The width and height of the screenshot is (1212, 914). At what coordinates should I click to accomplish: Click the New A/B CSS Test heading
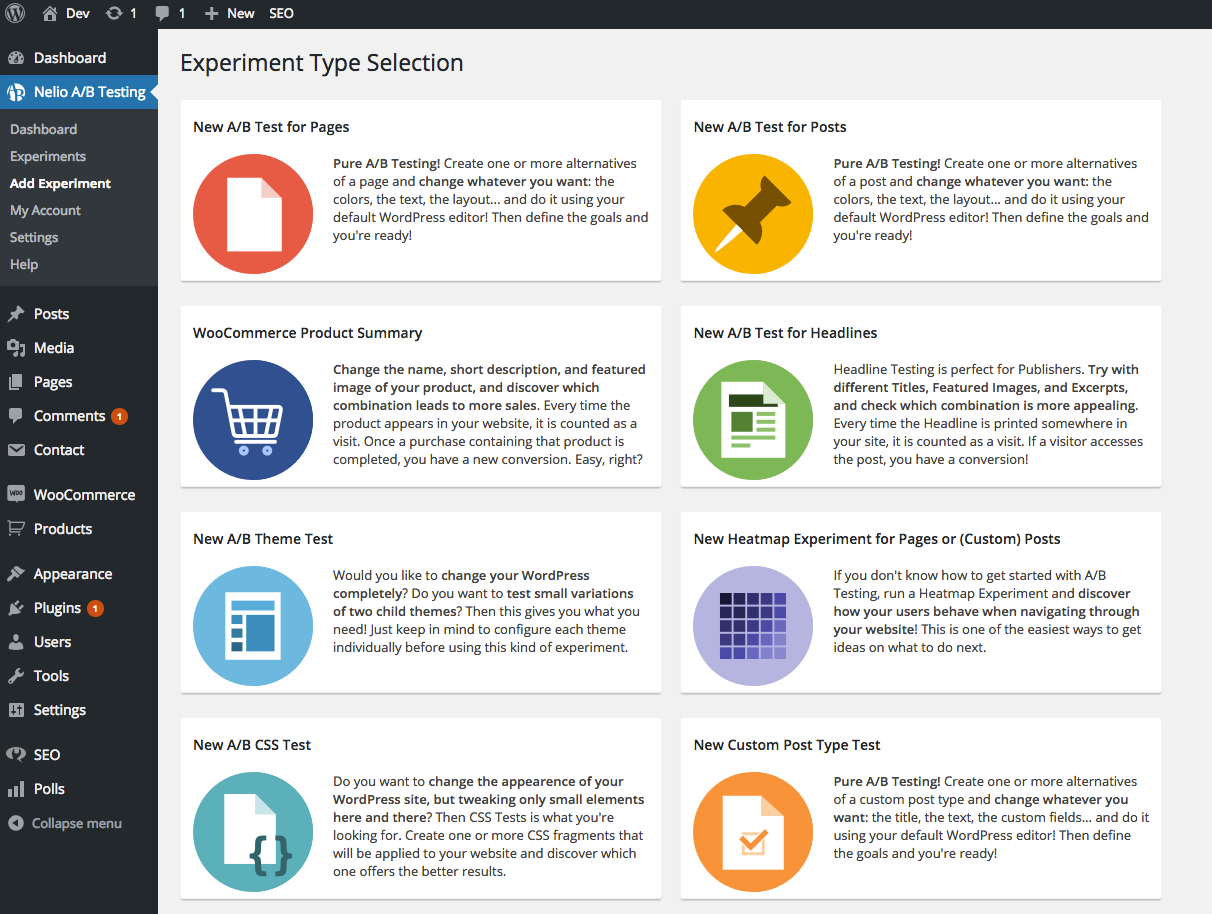tap(252, 745)
